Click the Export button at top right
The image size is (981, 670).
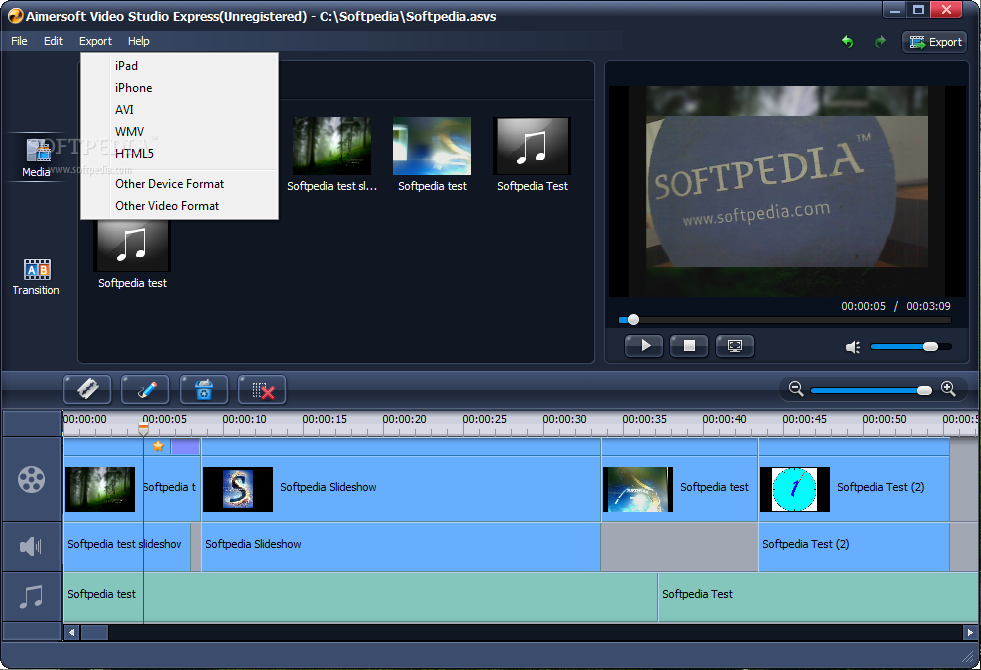coord(935,42)
